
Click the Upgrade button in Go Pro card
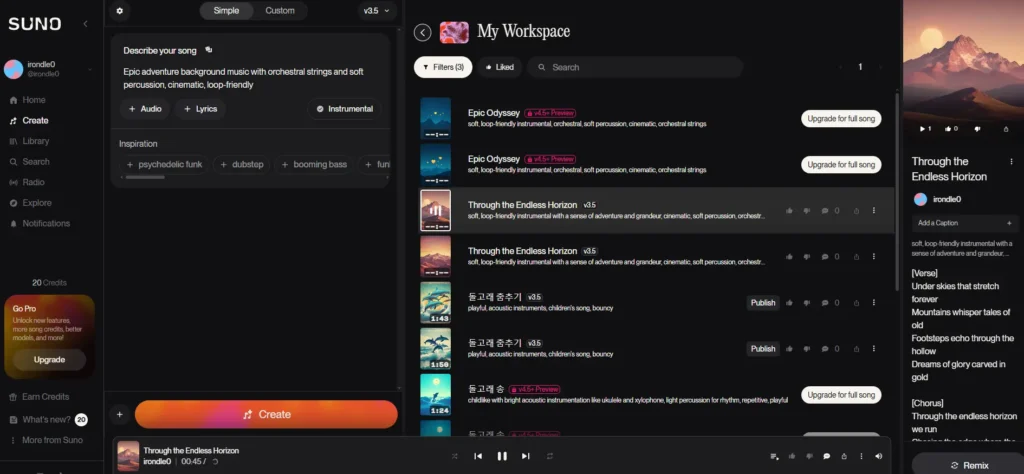click(x=50, y=360)
